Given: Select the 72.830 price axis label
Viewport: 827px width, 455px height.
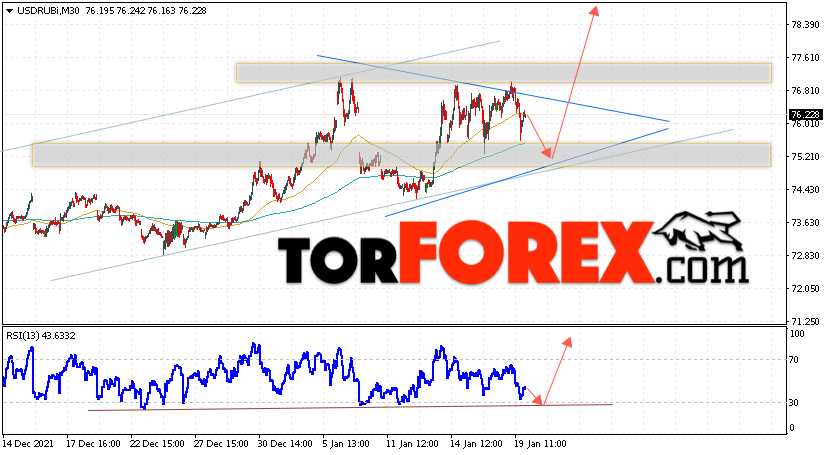Looking at the screenshot, I should [x=805, y=256].
